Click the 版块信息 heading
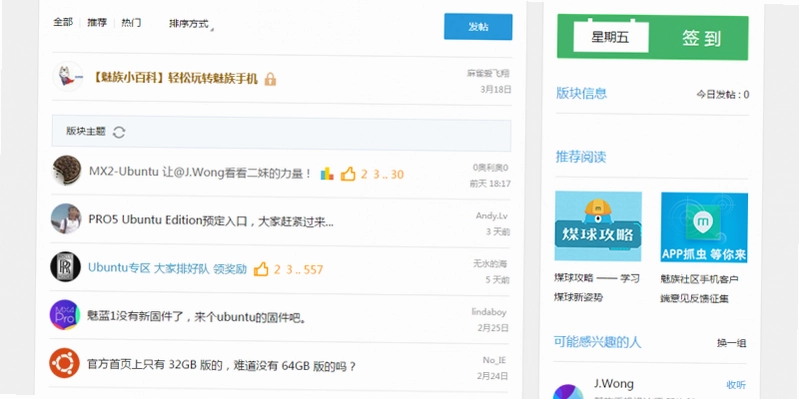 581,93
